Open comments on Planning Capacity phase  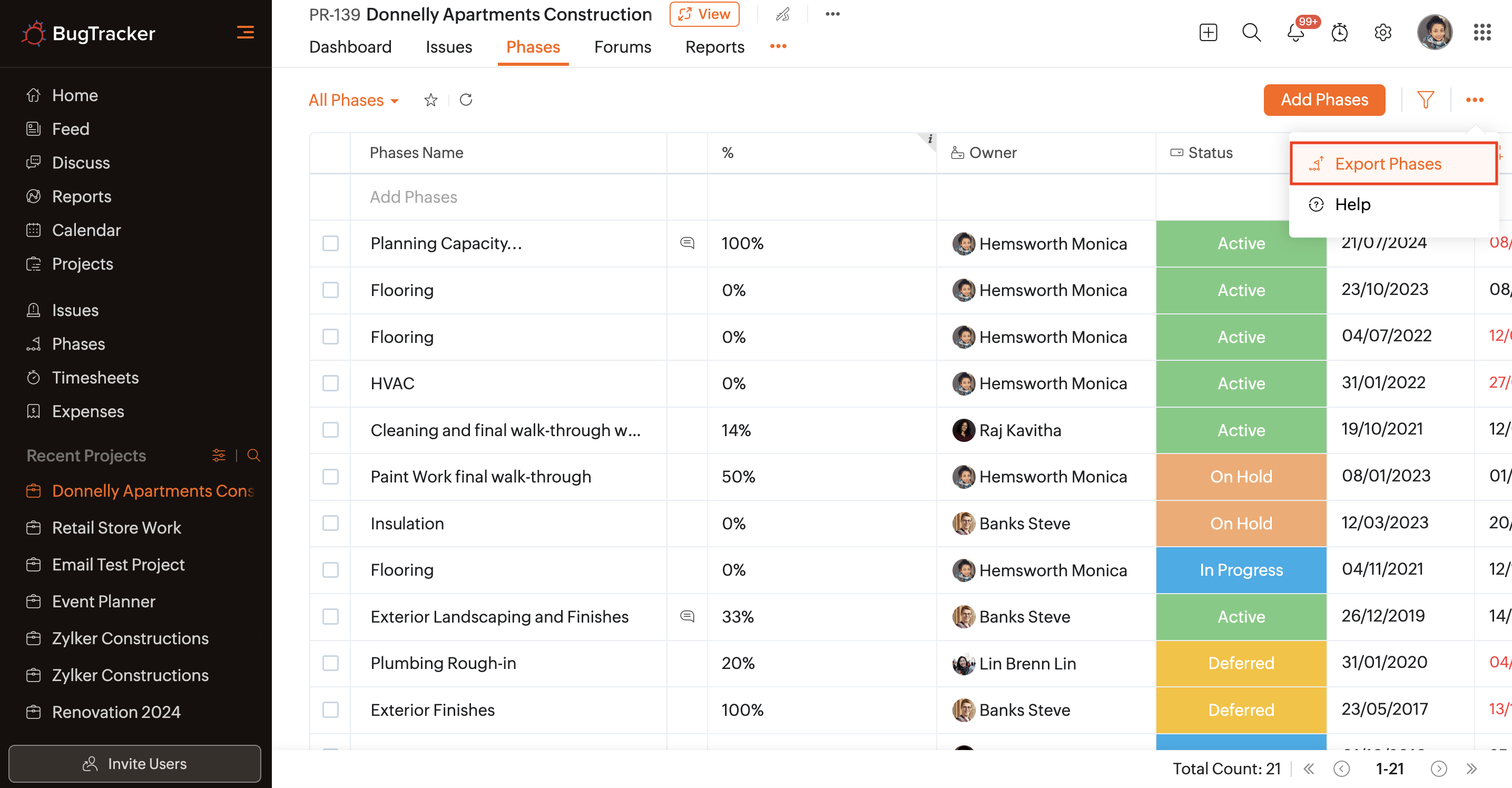click(x=687, y=243)
